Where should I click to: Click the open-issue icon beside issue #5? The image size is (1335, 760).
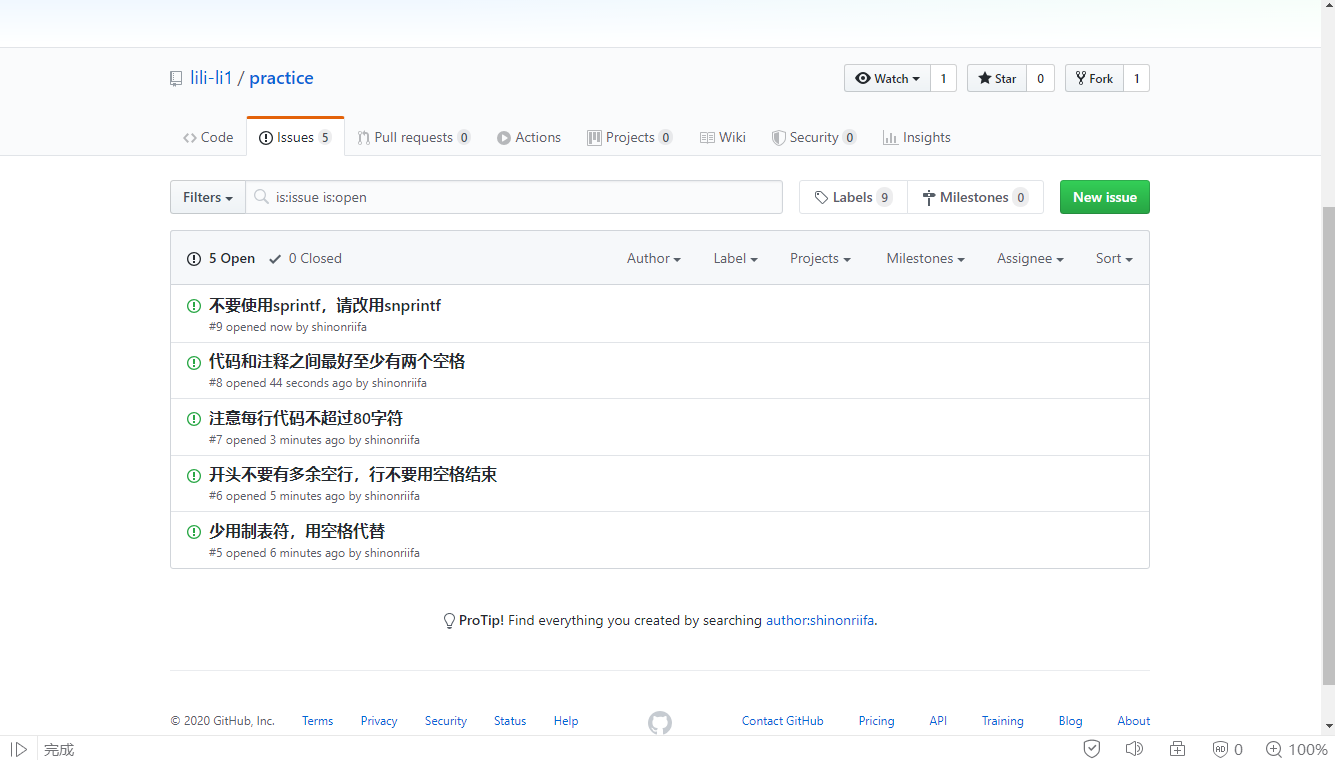click(194, 532)
